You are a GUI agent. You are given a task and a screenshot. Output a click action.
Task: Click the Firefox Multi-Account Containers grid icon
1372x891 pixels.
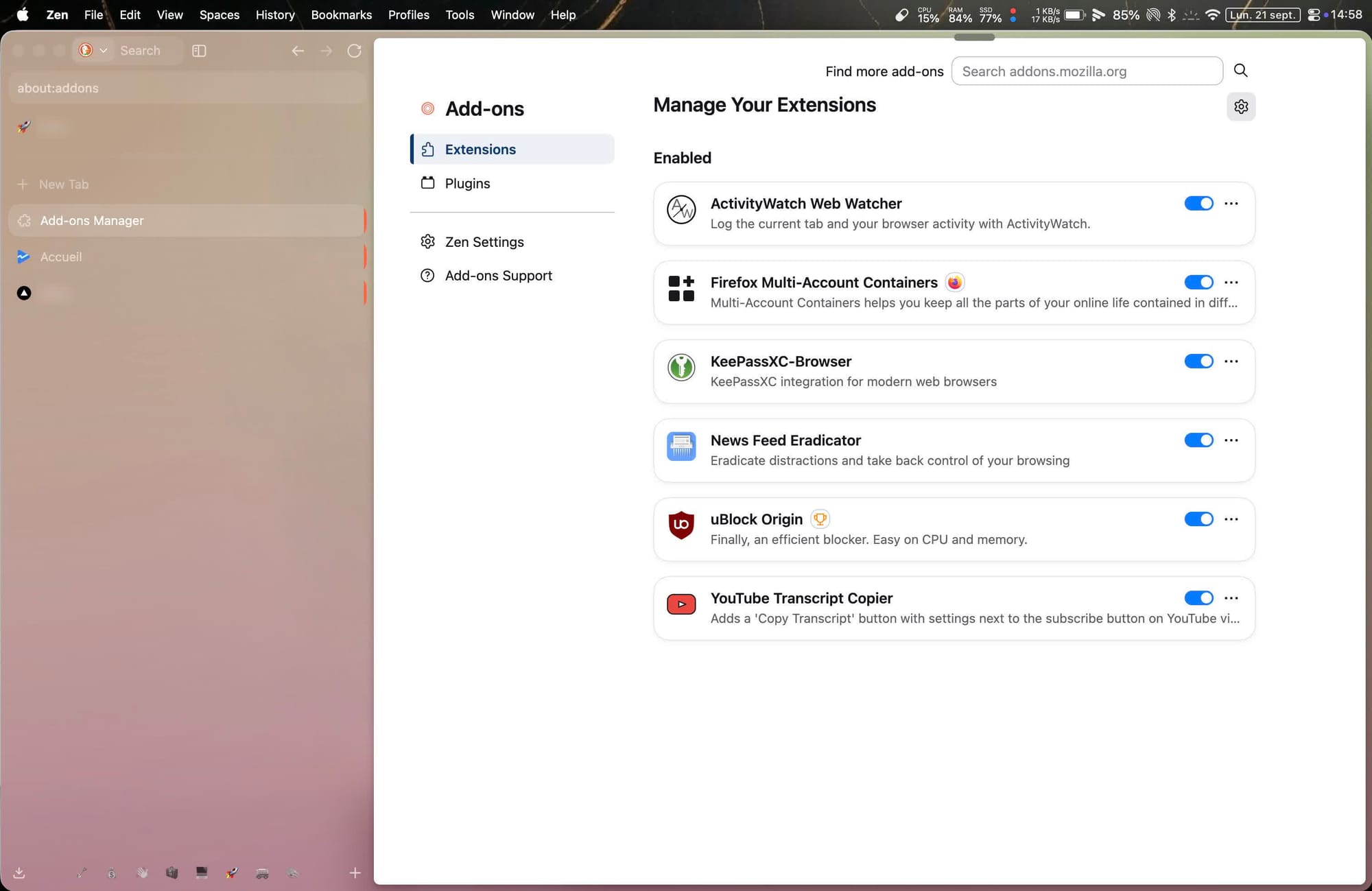click(x=681, y=289)
